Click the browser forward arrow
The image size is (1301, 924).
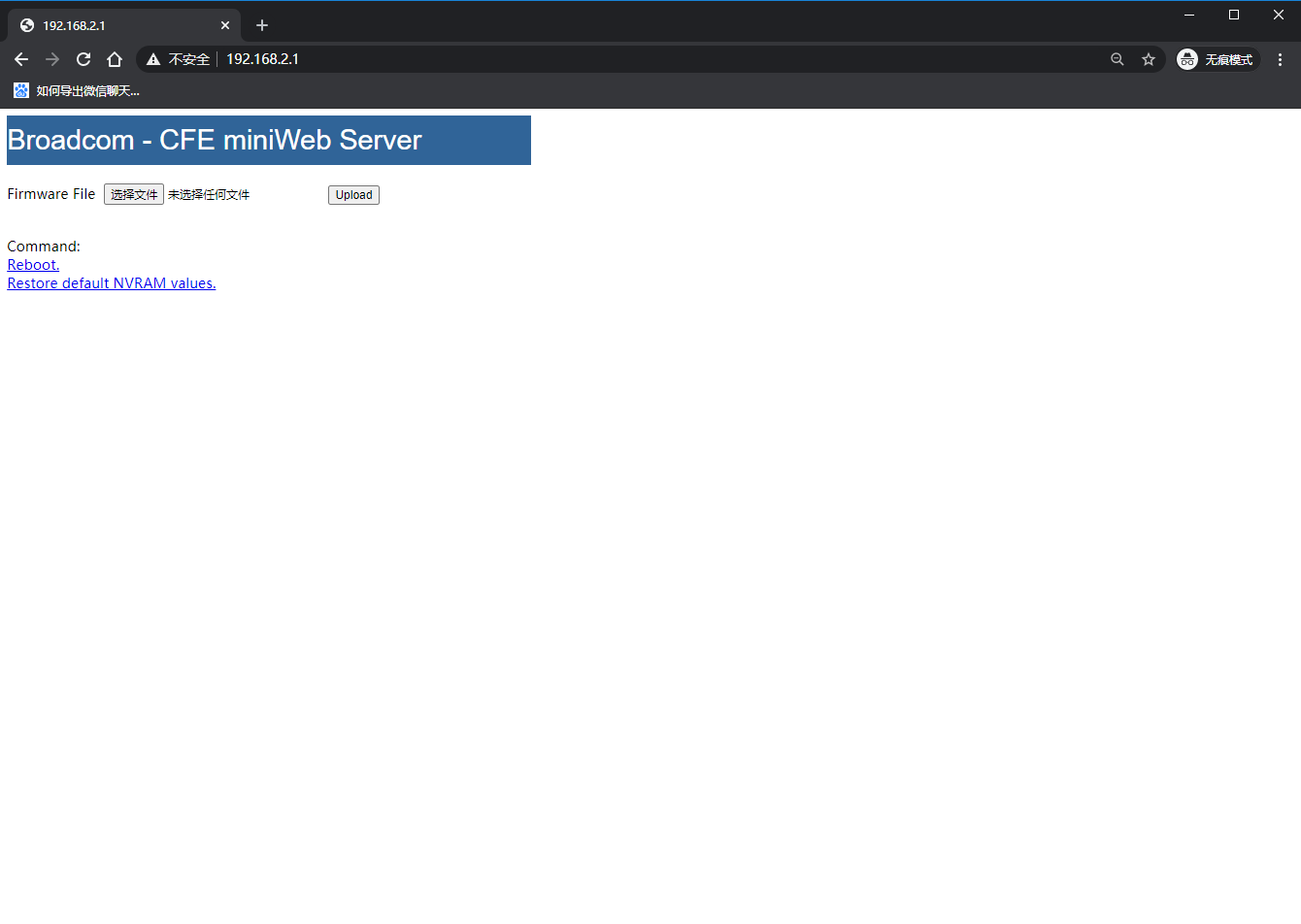[x=52, y=59]
